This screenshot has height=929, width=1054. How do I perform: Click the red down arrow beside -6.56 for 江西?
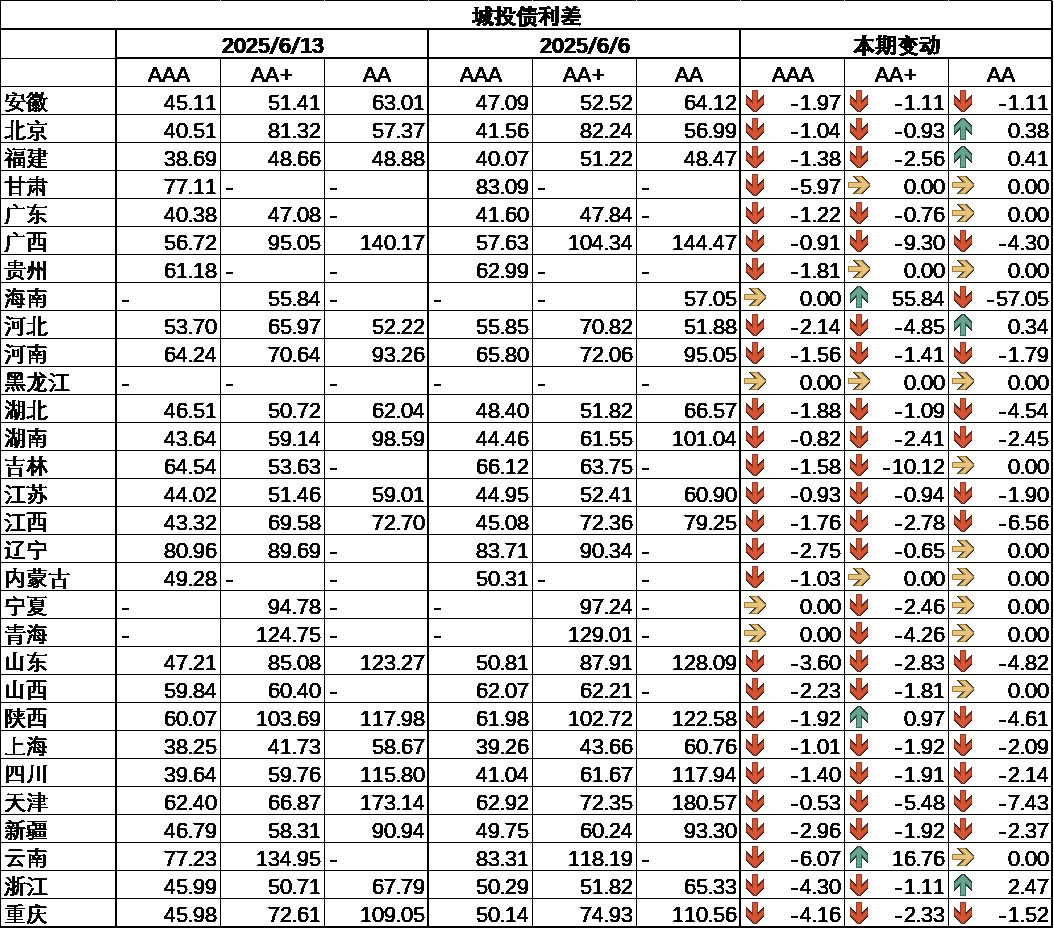point(963,522)
